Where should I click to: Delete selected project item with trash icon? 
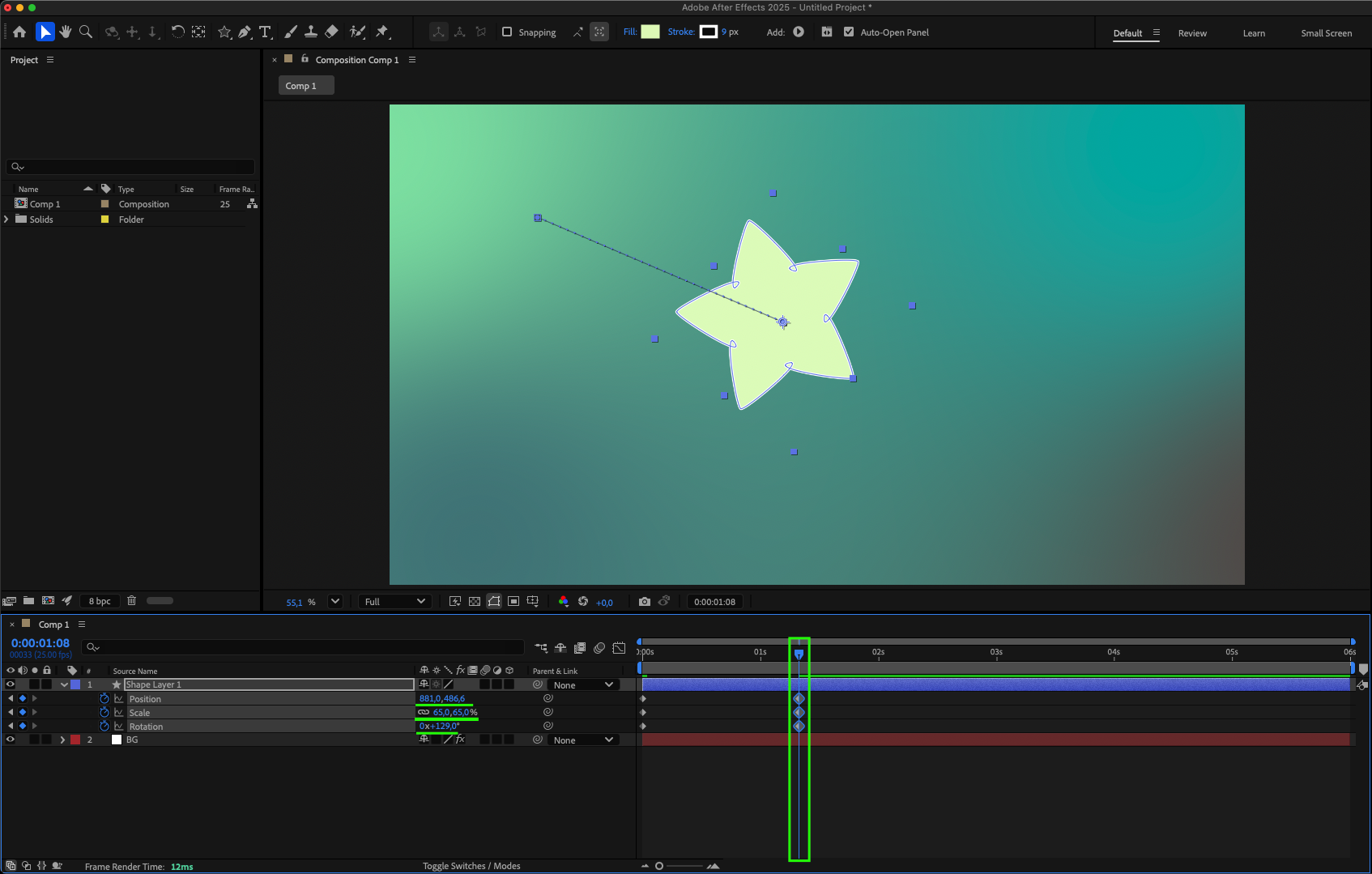[131, 601]
